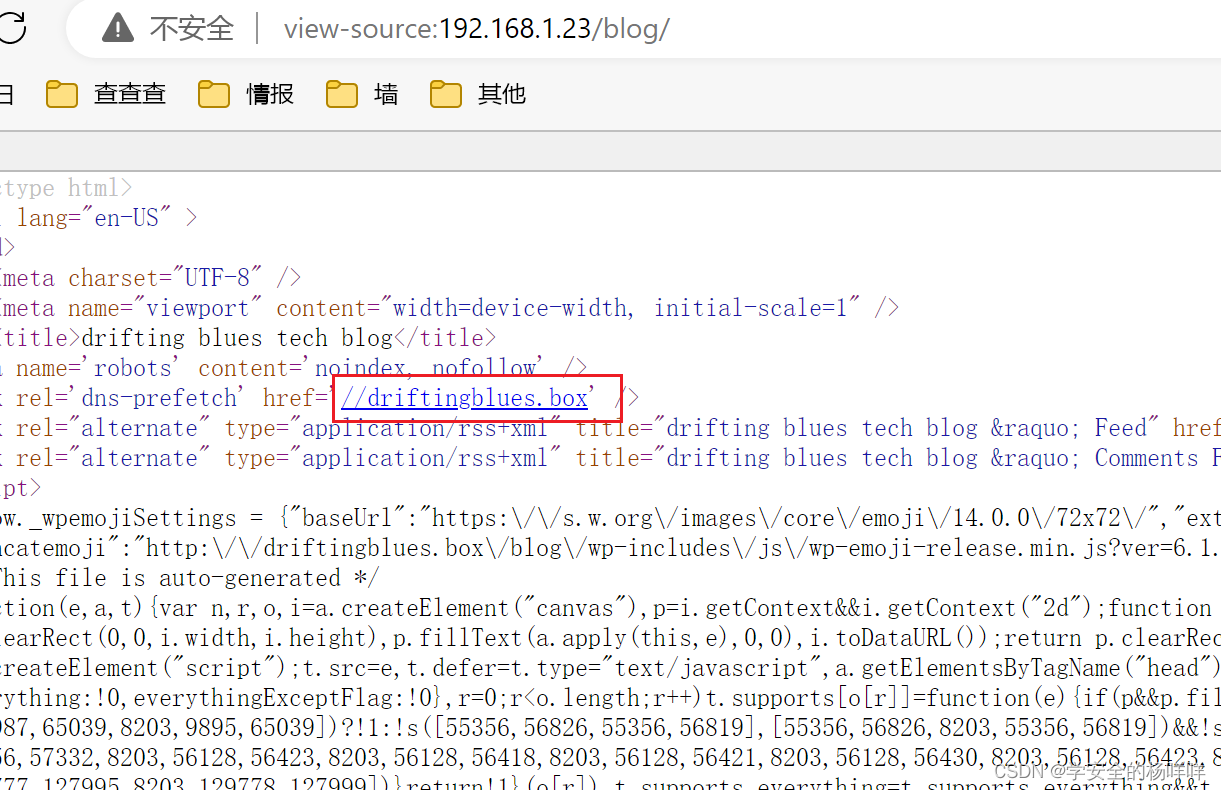Click the 不安全 security label
Screen dimensions: 1221x790
[191, 28]
